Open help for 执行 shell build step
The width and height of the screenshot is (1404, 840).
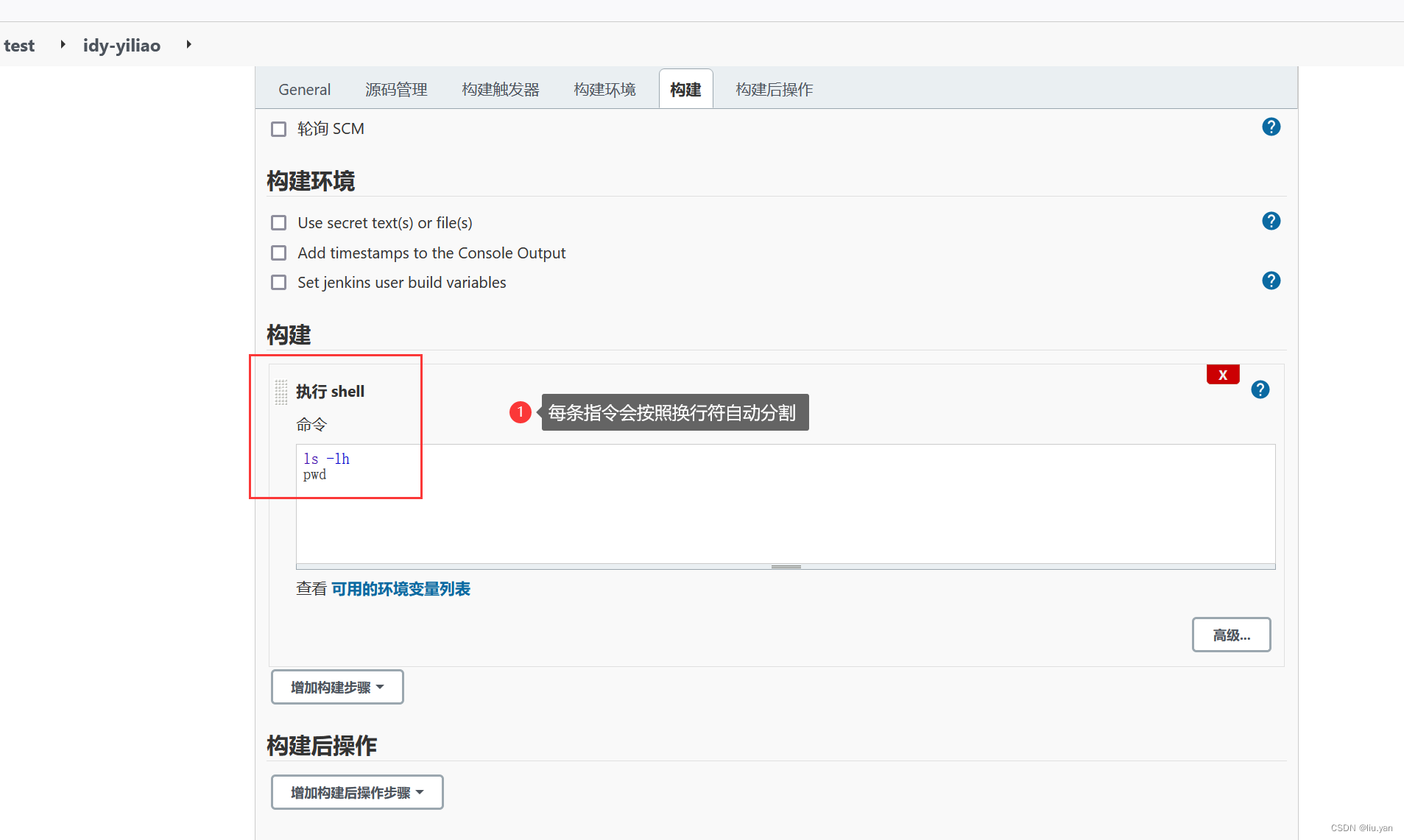coord(1260,389)
